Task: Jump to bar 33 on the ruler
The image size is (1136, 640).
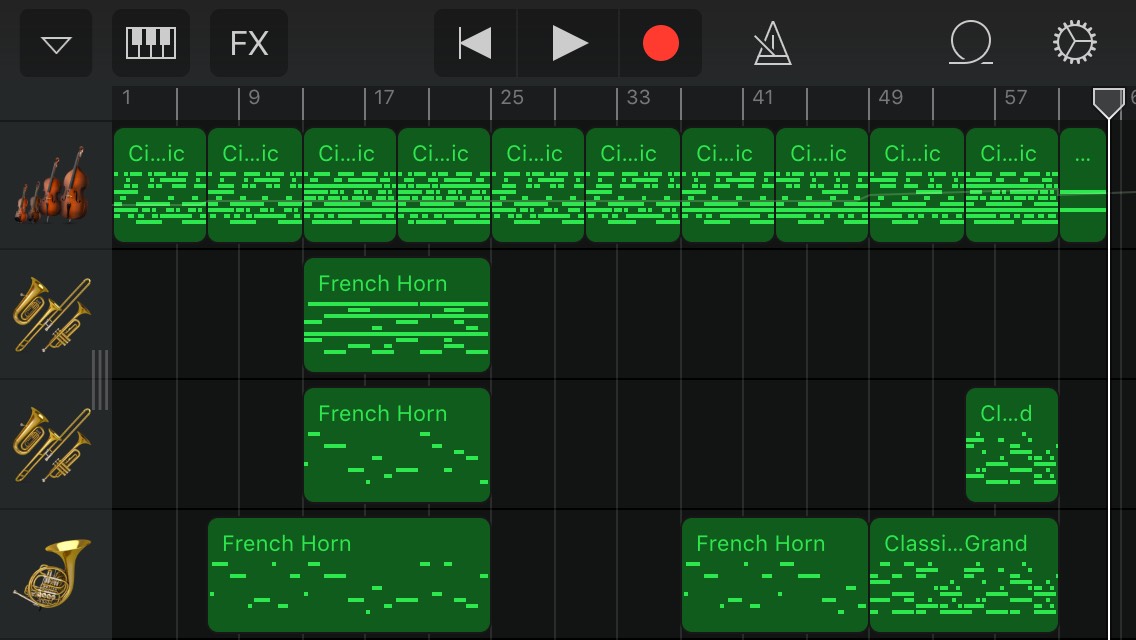Action: click(x=638, y=97)
